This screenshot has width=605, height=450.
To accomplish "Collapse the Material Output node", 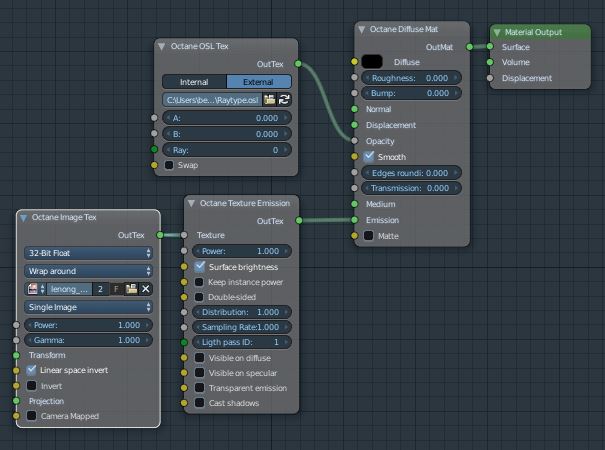I will [x=497, y=32].
